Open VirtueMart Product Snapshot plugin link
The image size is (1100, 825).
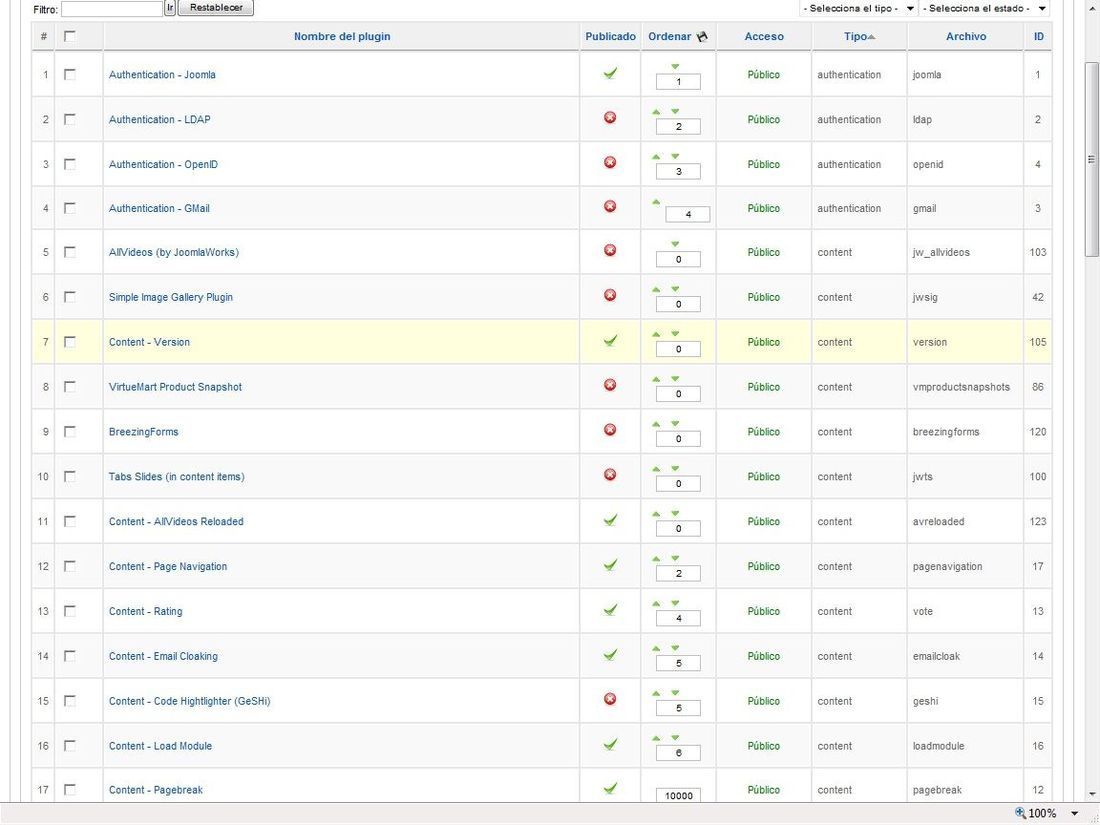tap(175, 387)
